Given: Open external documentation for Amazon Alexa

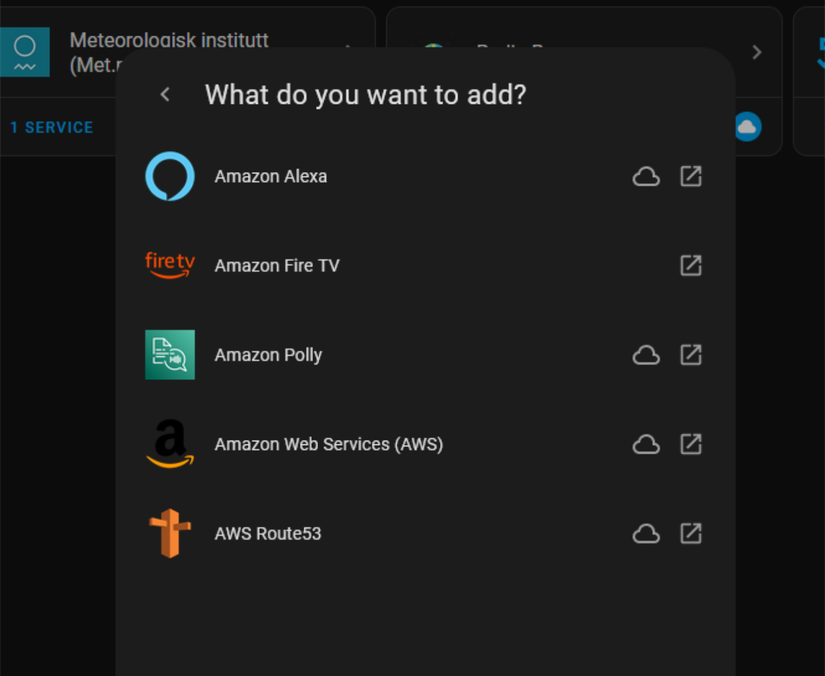Looking at the screenshot, I should pyautogui.click(x=691, y=176).
